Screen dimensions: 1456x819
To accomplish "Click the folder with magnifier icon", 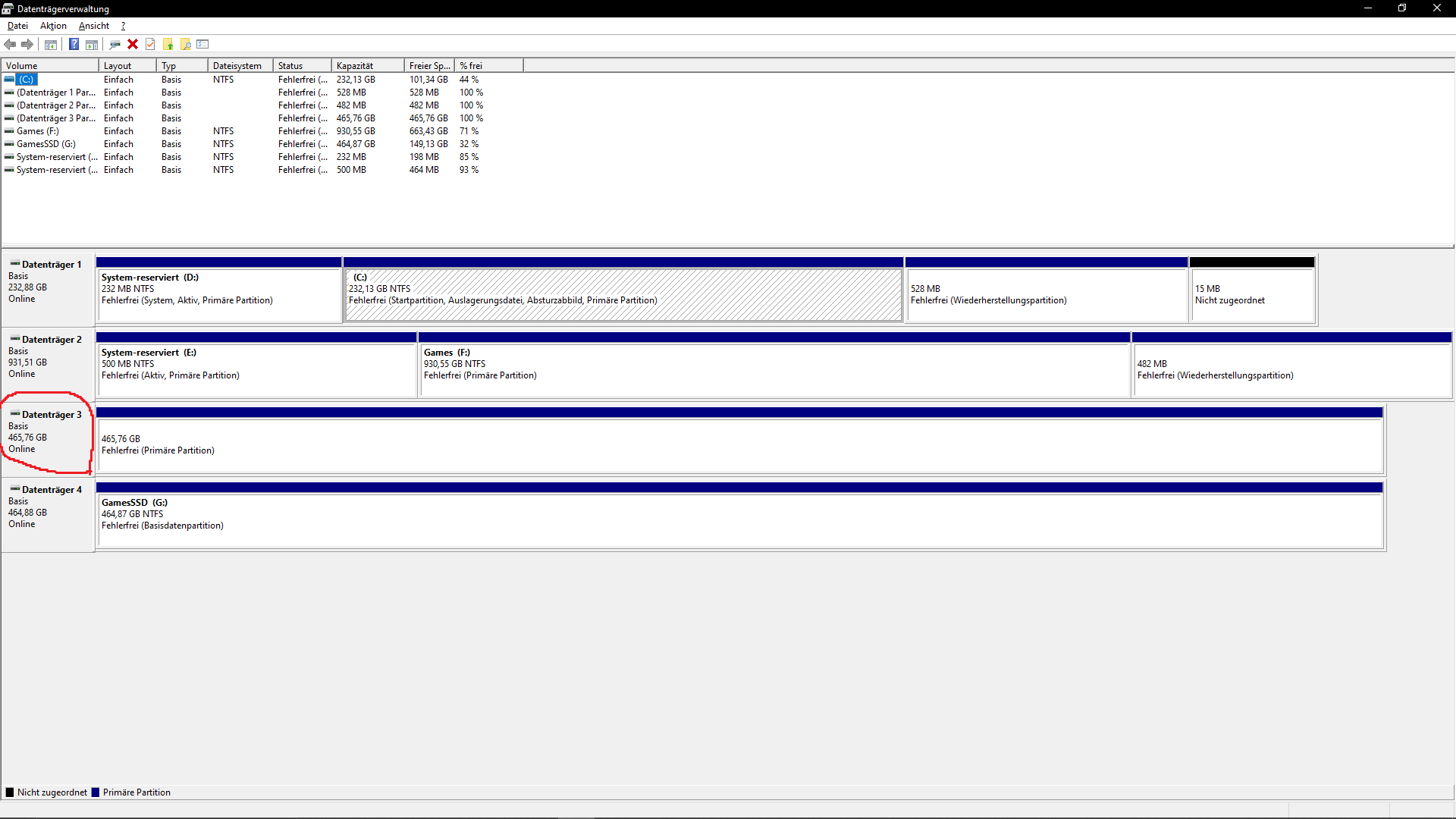I will [186, 44].
